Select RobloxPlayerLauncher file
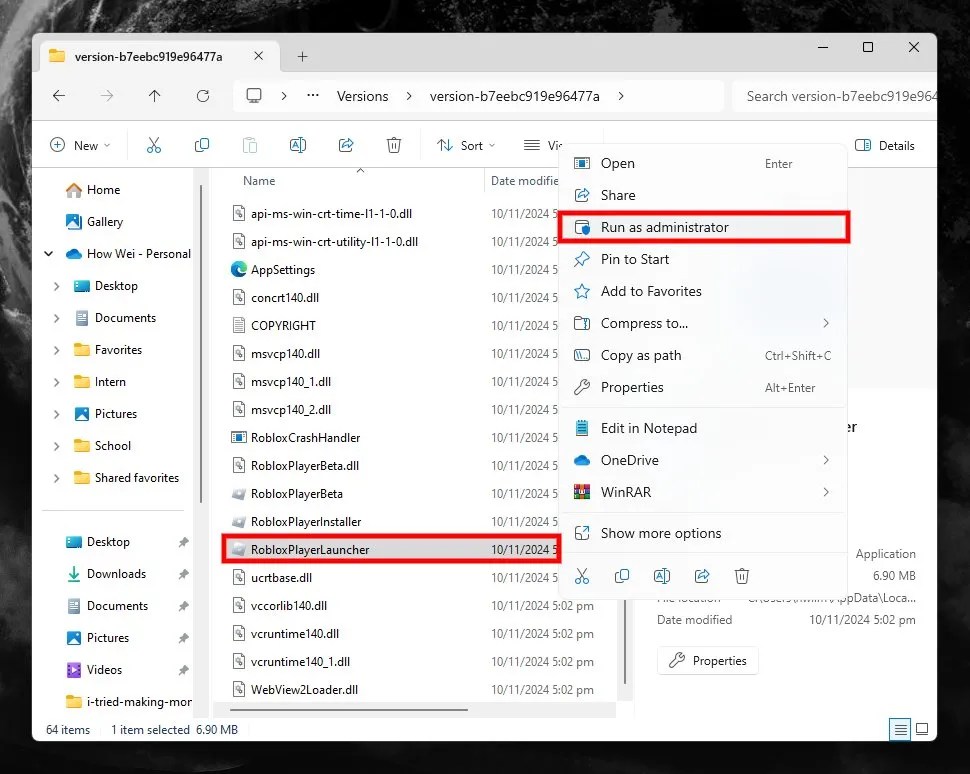The image size is (970, 774). [390, 549]
